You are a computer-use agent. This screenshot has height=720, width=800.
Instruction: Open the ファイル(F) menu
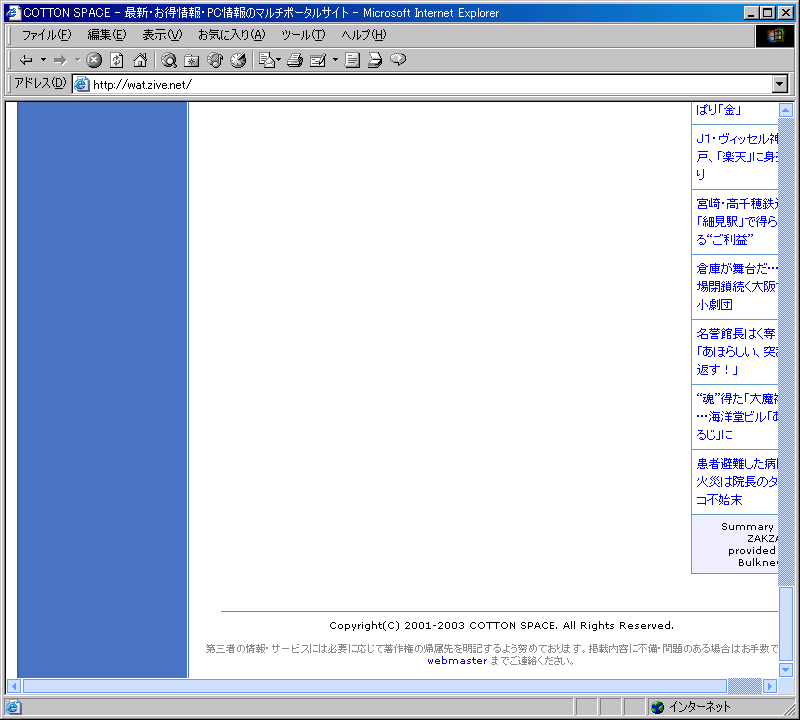(46, 35)
